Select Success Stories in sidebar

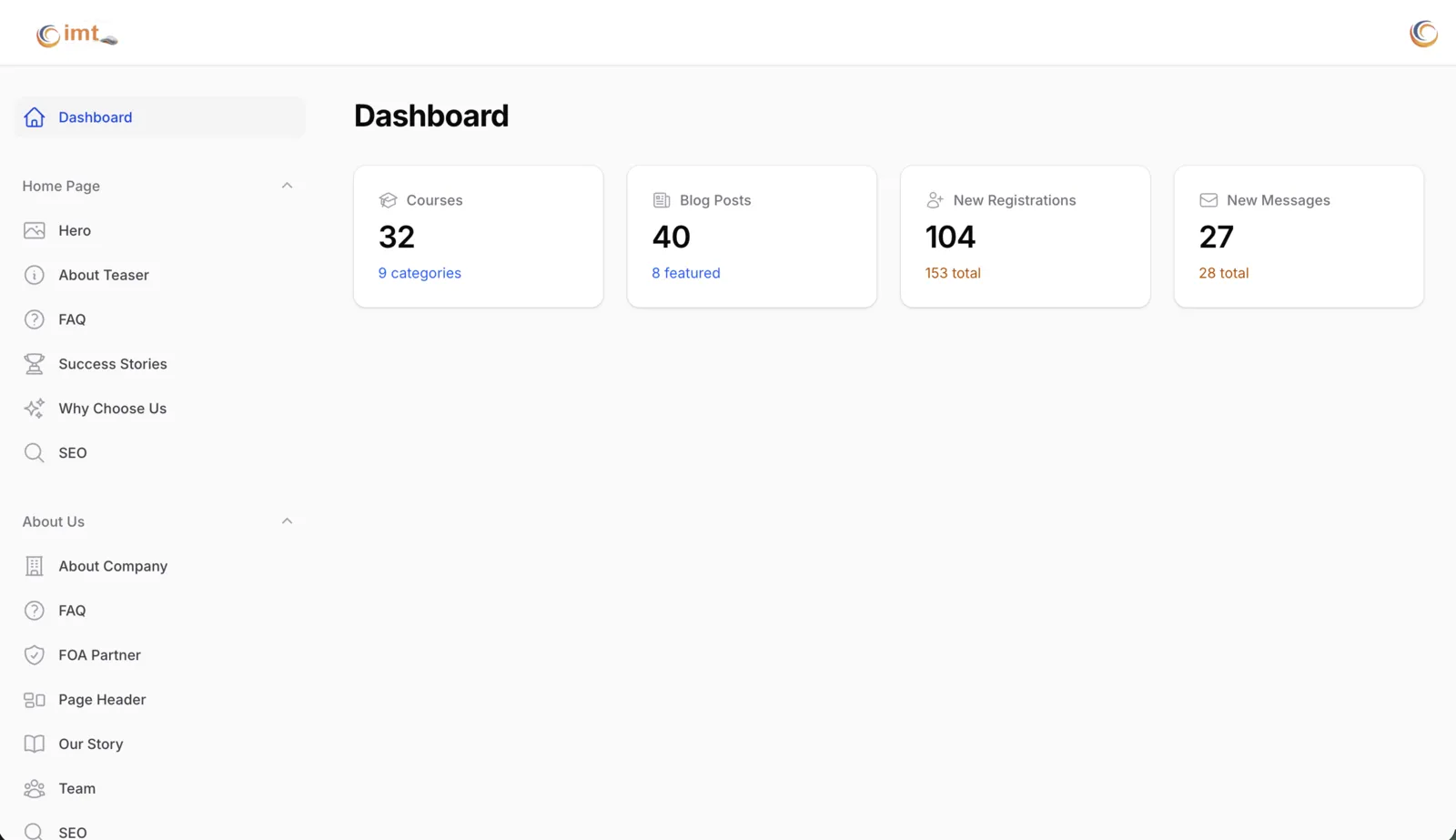160,364
